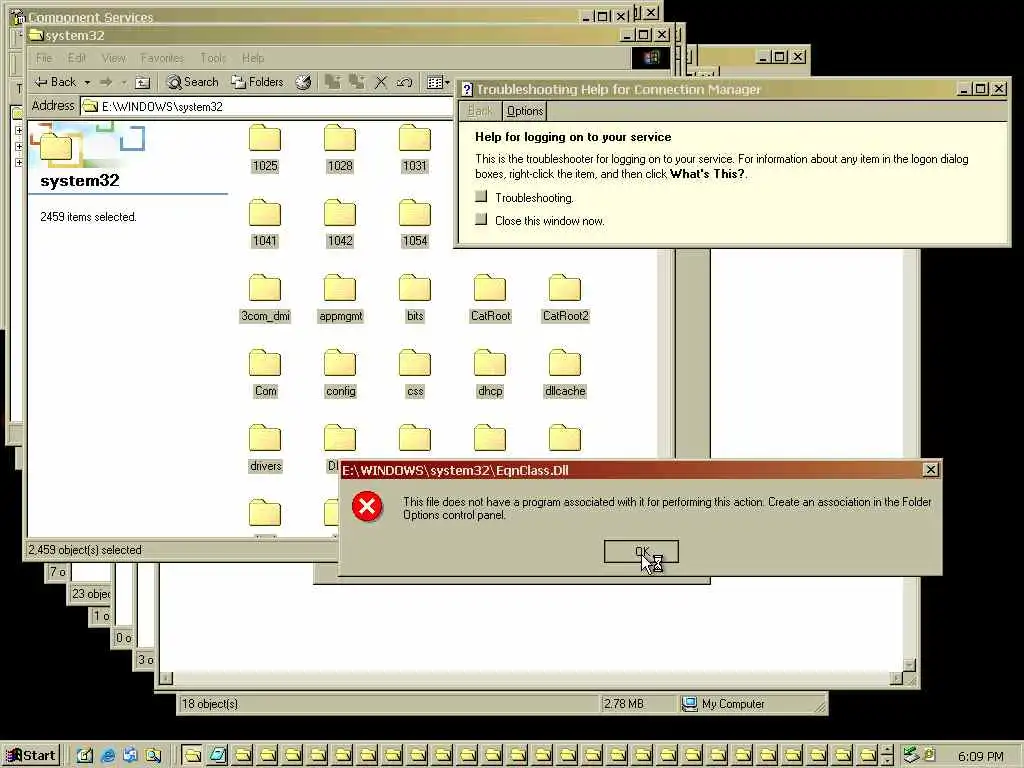Click the History clock icon in toolbar
Viewport: 1024px width, 768px height.
coord(303,82)
